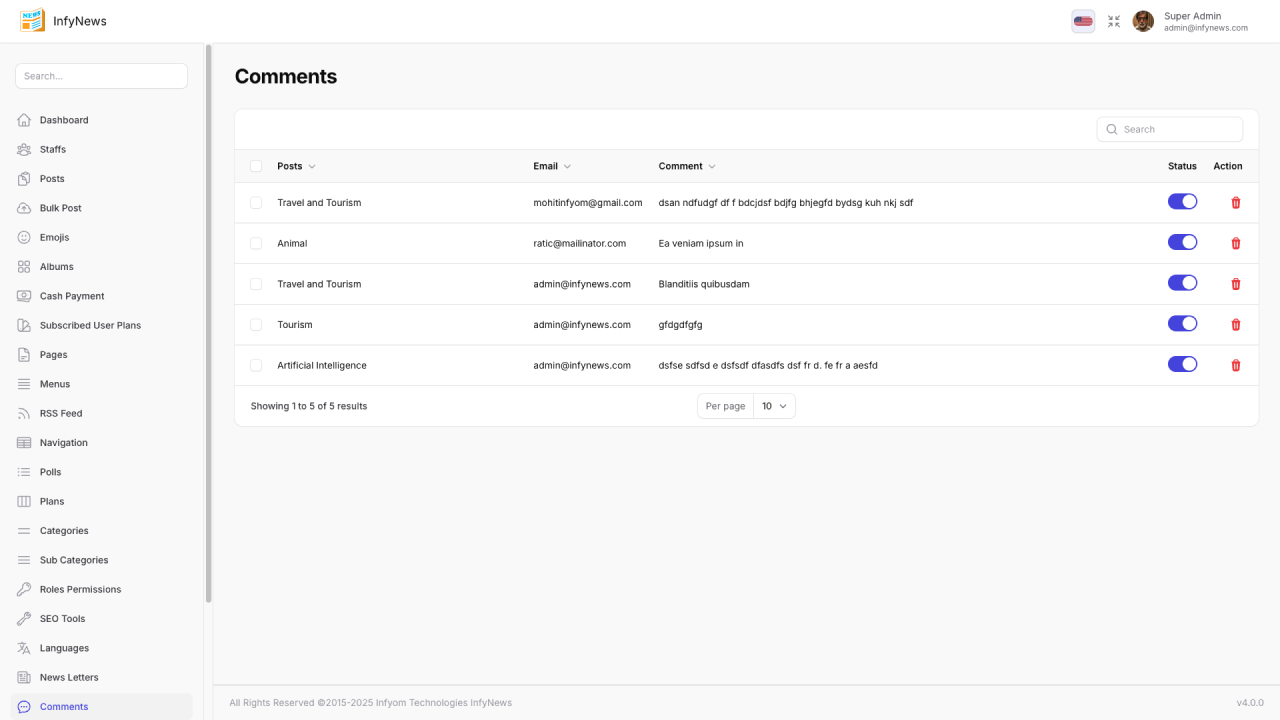1280x720 pixels.
Task: Open the SEO Tools sidebar link
Action: 62,619
